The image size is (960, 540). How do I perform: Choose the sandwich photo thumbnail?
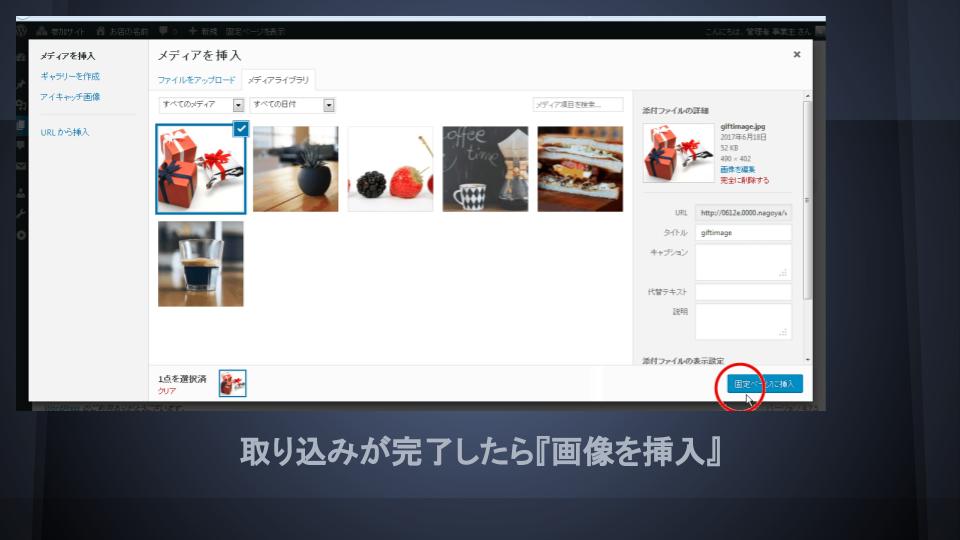pos(580,169)
